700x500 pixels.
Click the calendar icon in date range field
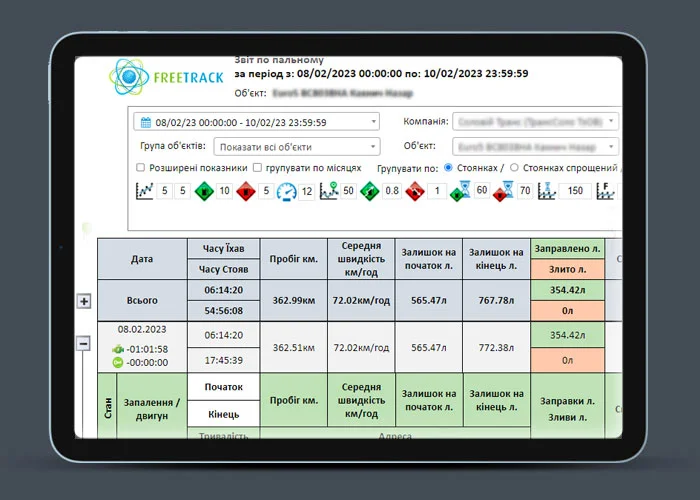pyautogui.click(x=146, y=122)
